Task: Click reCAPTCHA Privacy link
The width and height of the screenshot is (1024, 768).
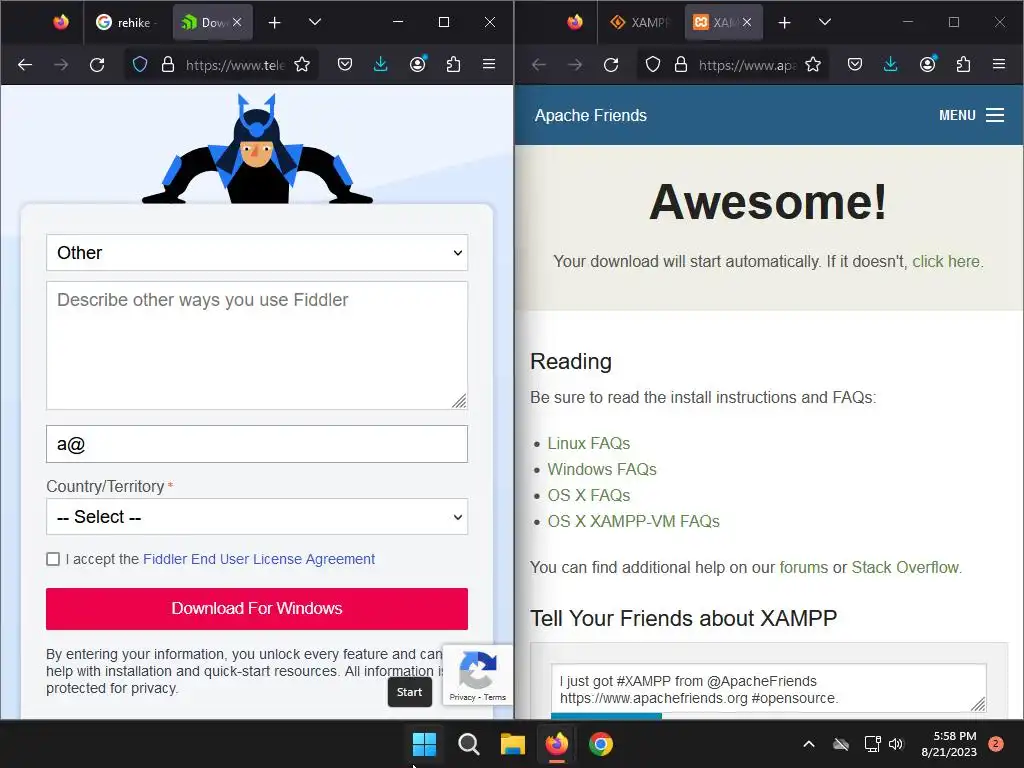Action: 462,697
